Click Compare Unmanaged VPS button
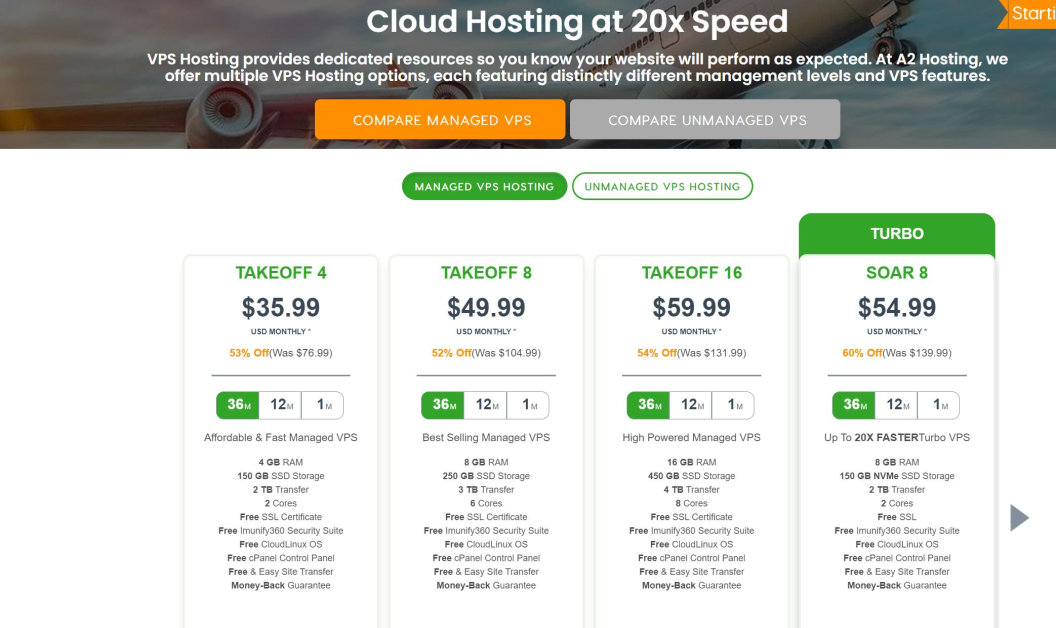The height and width of the screenshot is (628, 1056). click(705, 120)
